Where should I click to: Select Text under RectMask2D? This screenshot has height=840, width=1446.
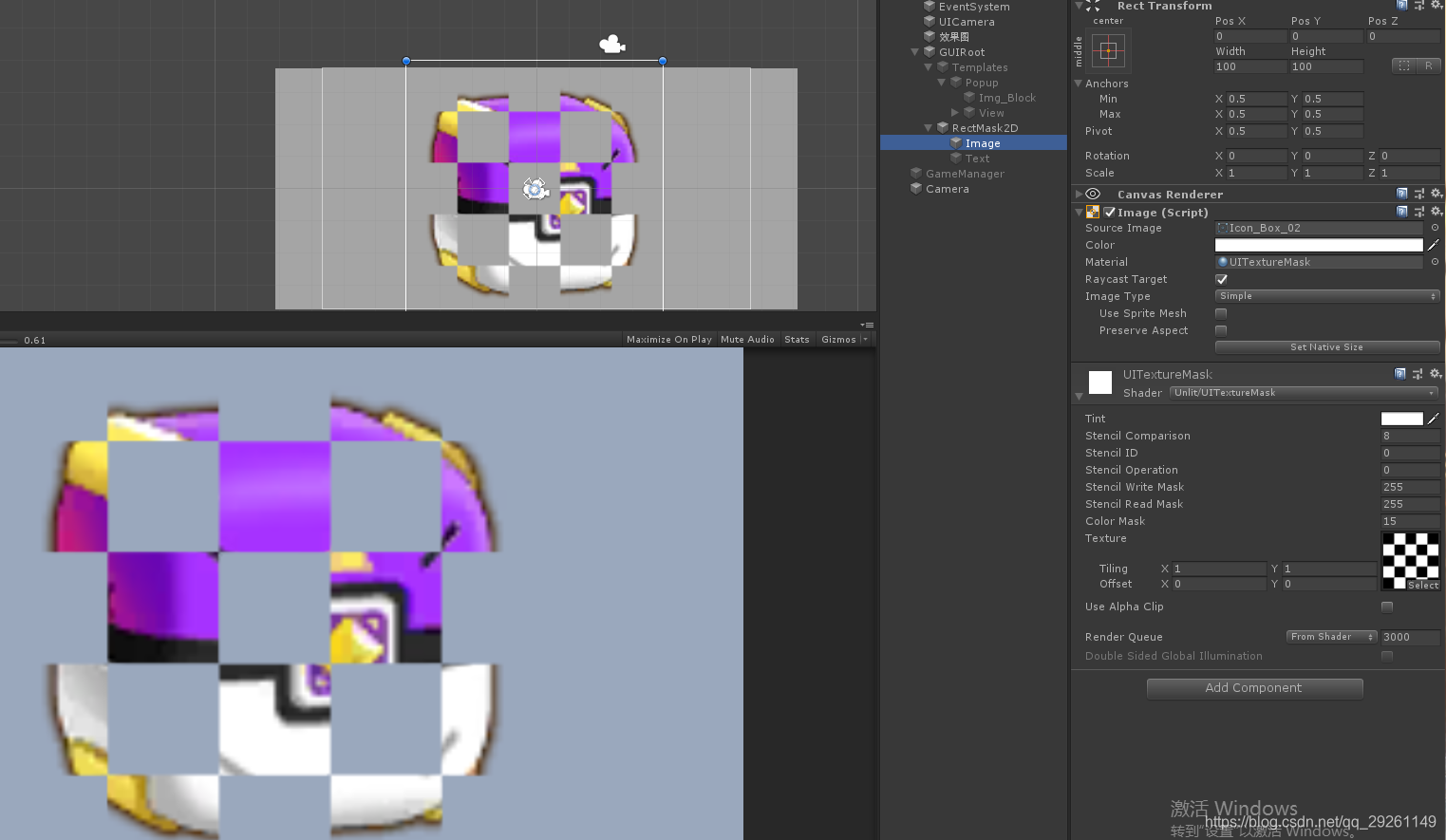pos(977,159)
